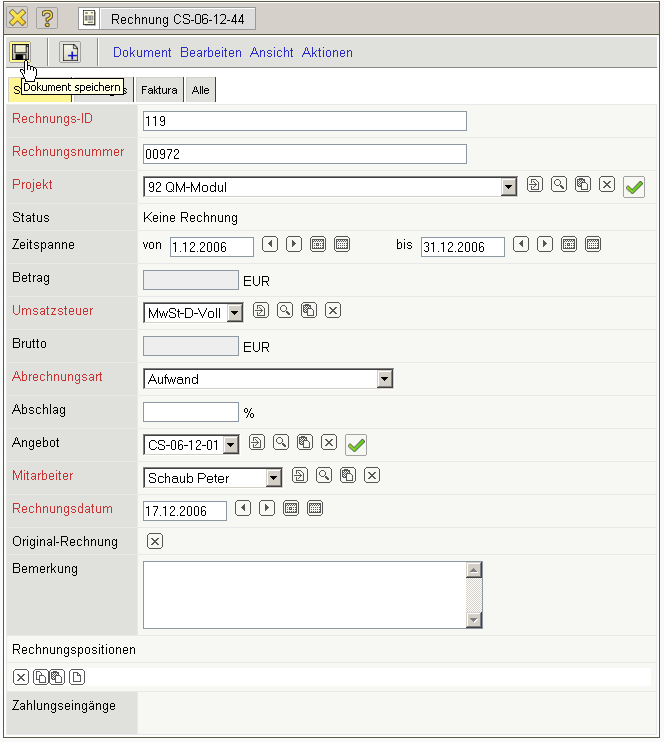Click the magnifier search icon next to Projekt

click(x=559, y=185)
